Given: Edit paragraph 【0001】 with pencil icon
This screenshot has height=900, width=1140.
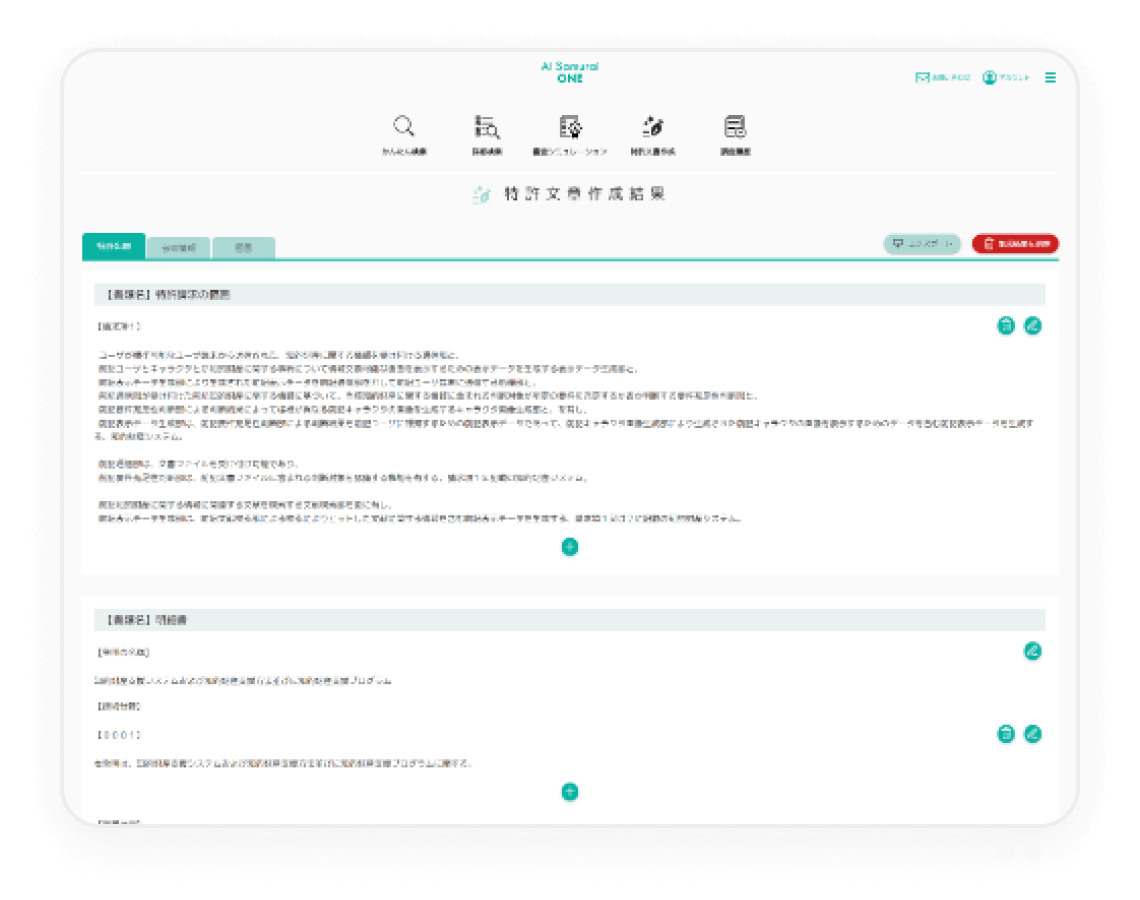Looking at the screenshot, I should point(1032,734).
